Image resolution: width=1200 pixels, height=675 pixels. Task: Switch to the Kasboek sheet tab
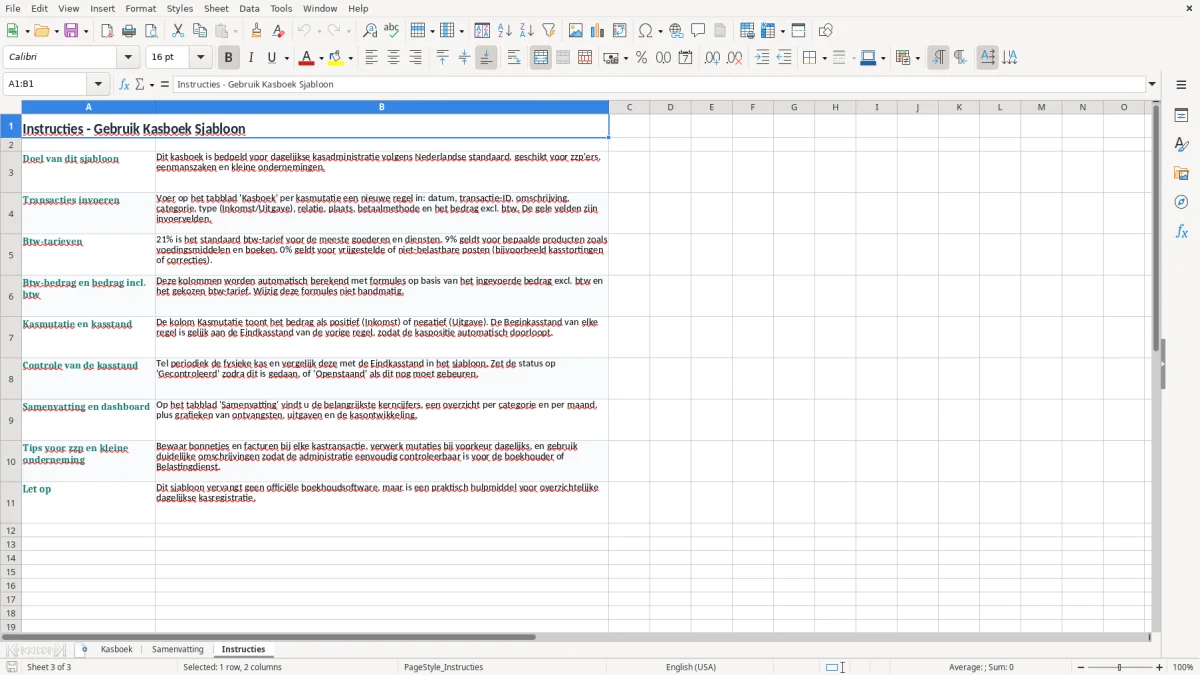pyautogui.click(x=116, y=649)
